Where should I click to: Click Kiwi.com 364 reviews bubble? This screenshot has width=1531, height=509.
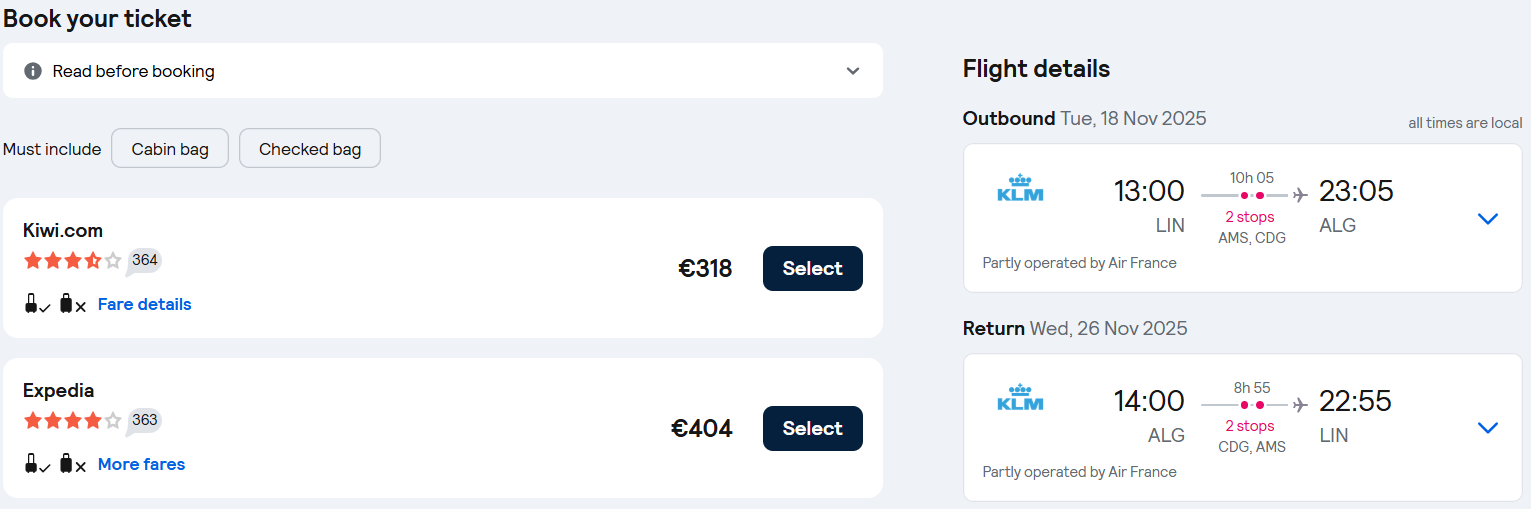pos(144,261)
